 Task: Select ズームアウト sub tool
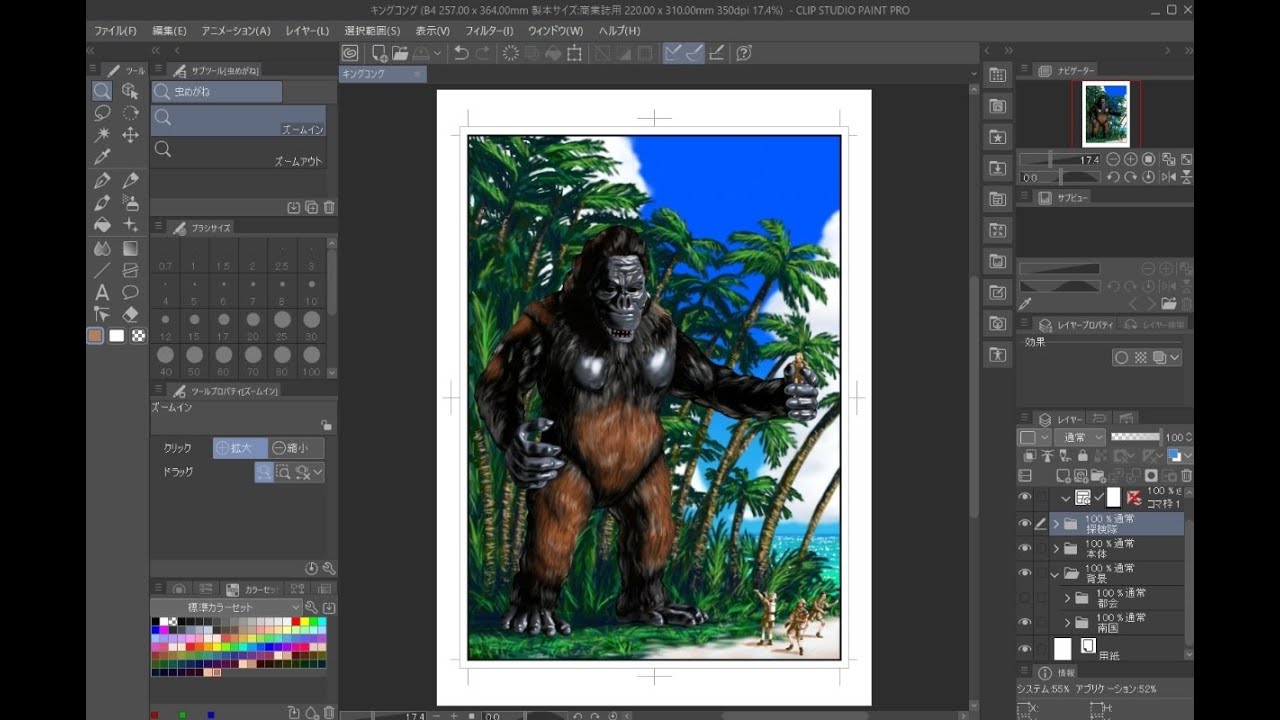click(239, 153)
